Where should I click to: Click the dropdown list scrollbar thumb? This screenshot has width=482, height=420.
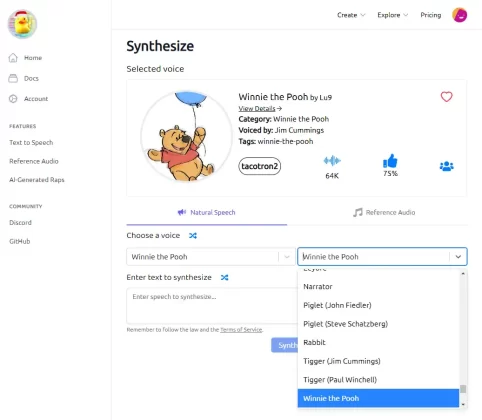click(463, 389)
